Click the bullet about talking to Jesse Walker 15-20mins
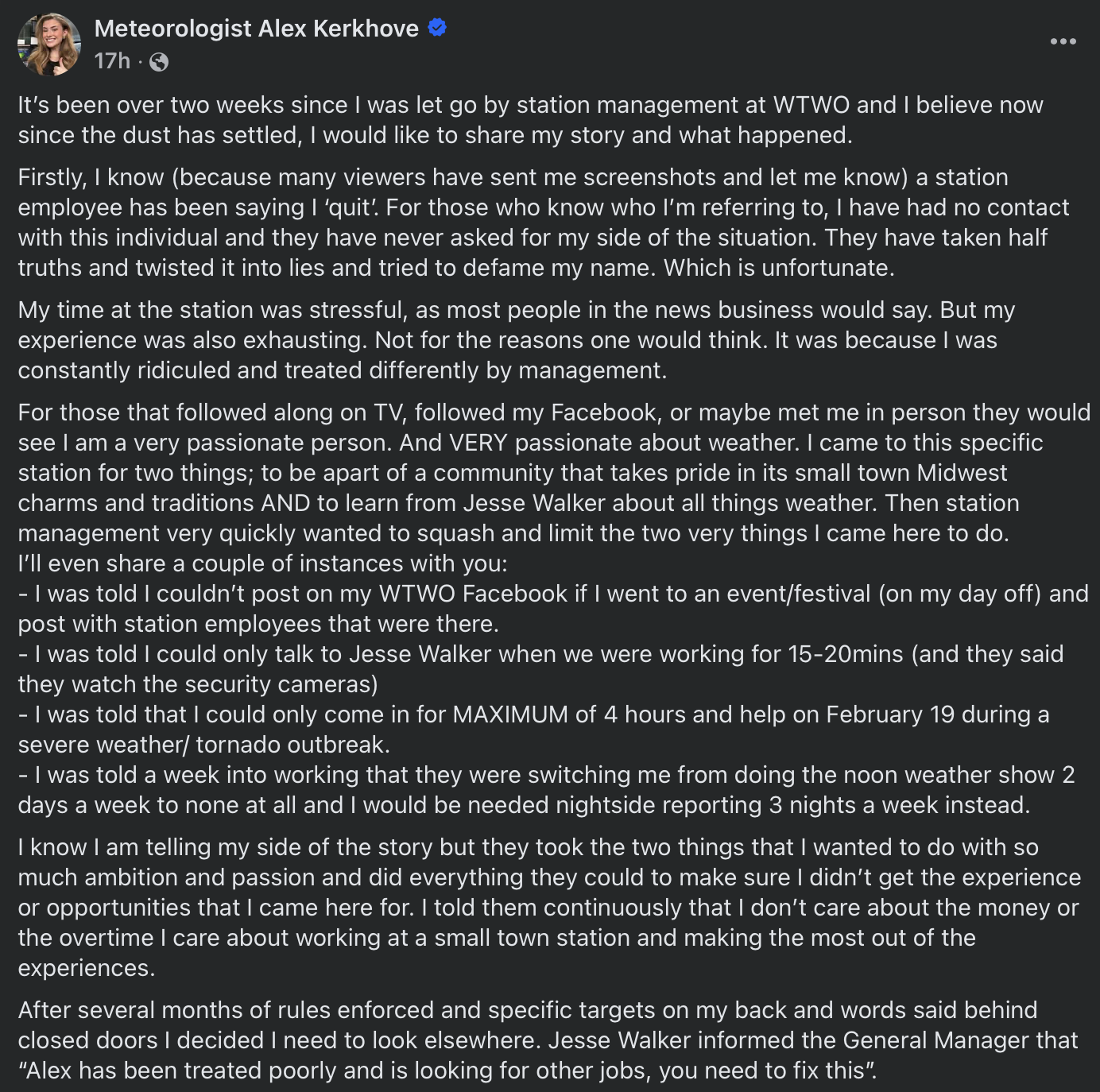This screenshot has width=1100, height=1092. 540,669
